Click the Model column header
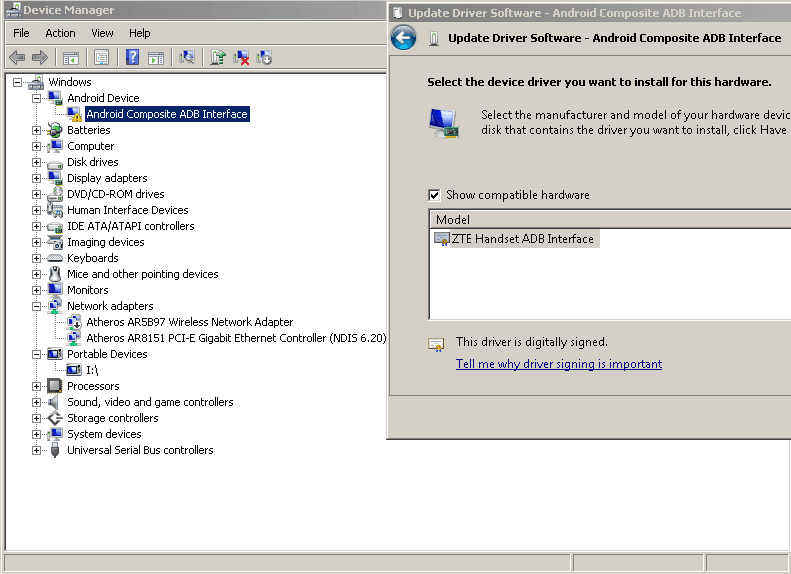 pyautogui.click(x=610, y=219)
